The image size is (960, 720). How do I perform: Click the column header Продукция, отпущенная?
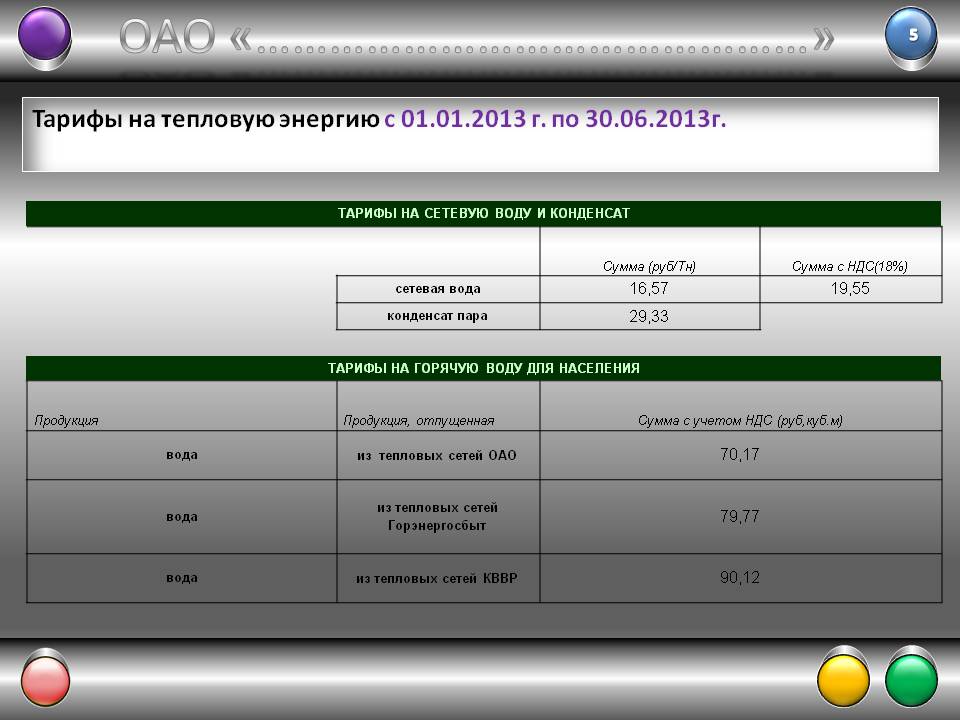tap(419, 421)
